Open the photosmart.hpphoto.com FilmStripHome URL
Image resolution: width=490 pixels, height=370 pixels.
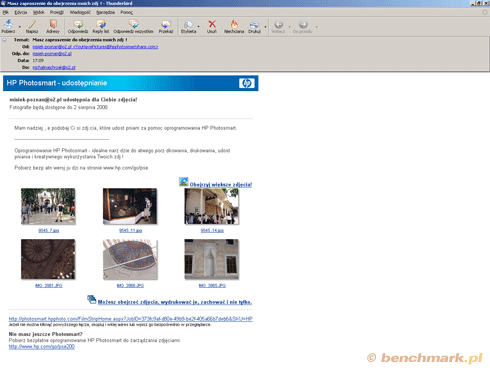click(131, 319)
